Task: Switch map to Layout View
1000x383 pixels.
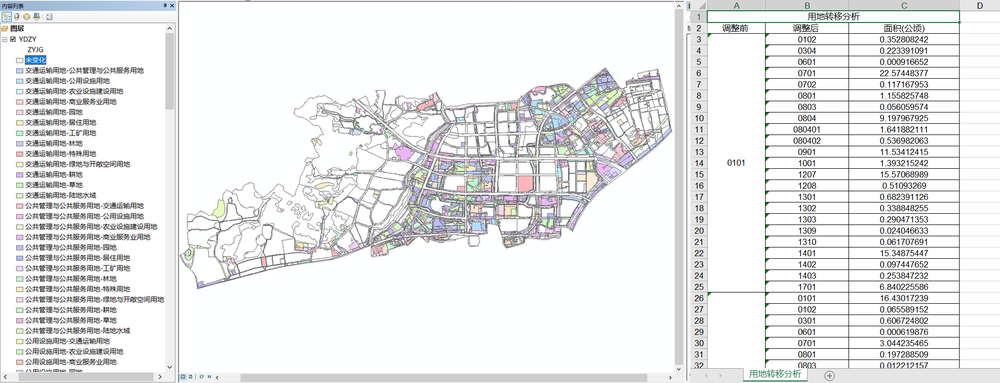Action: coord(191,377)
